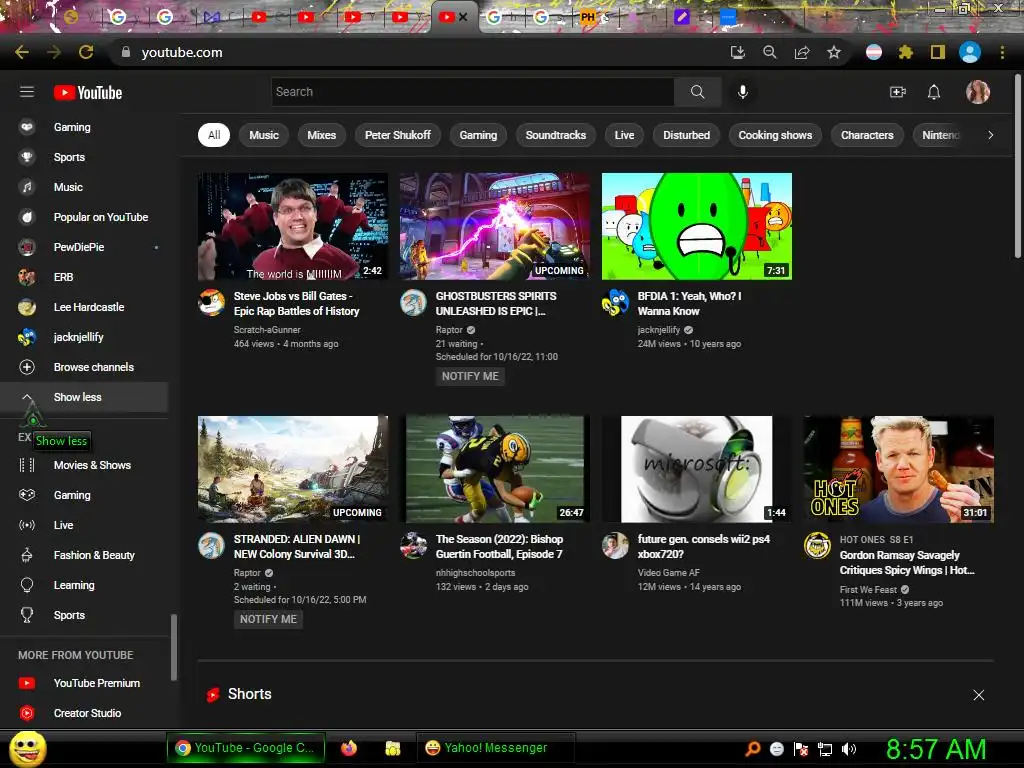This screenshot has width=1024, height=768.
Task: Click the install app icon in address bar
Action: tap(738, 52)
